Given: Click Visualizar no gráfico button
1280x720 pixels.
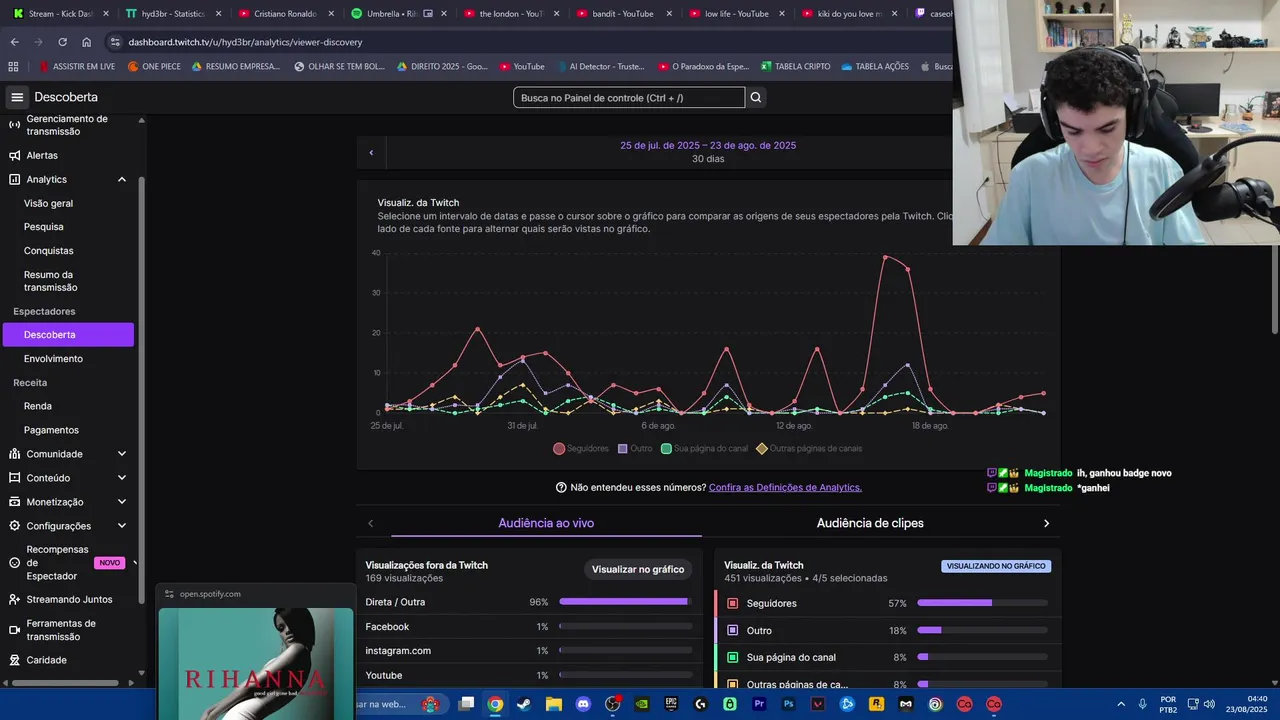Looking at the screenshot, I should click(x=638, y=569).
